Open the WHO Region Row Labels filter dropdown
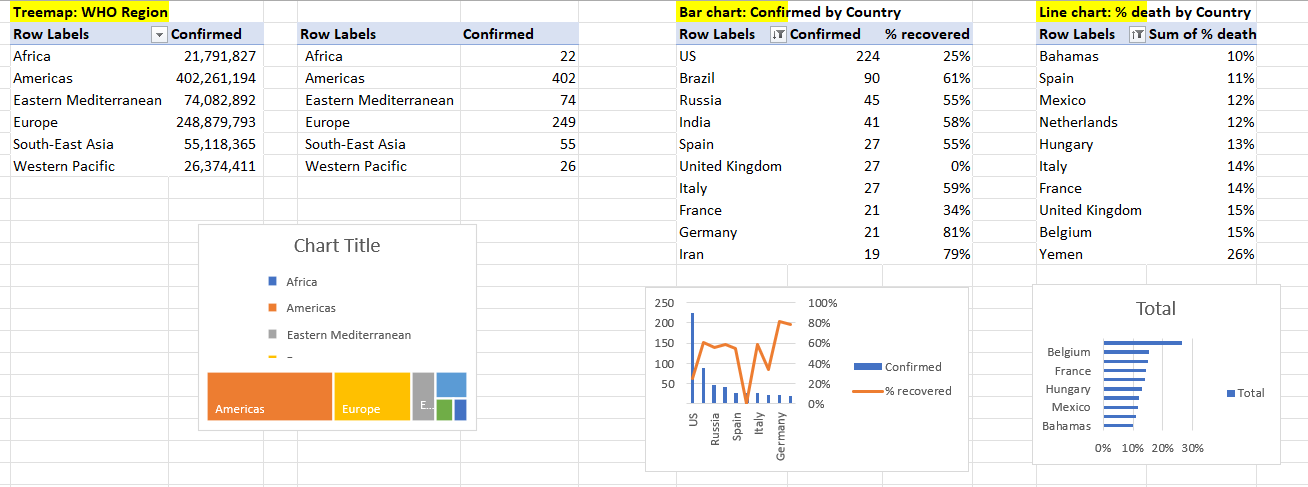The width and height of the screenshot is (1308, 487). 158,35
